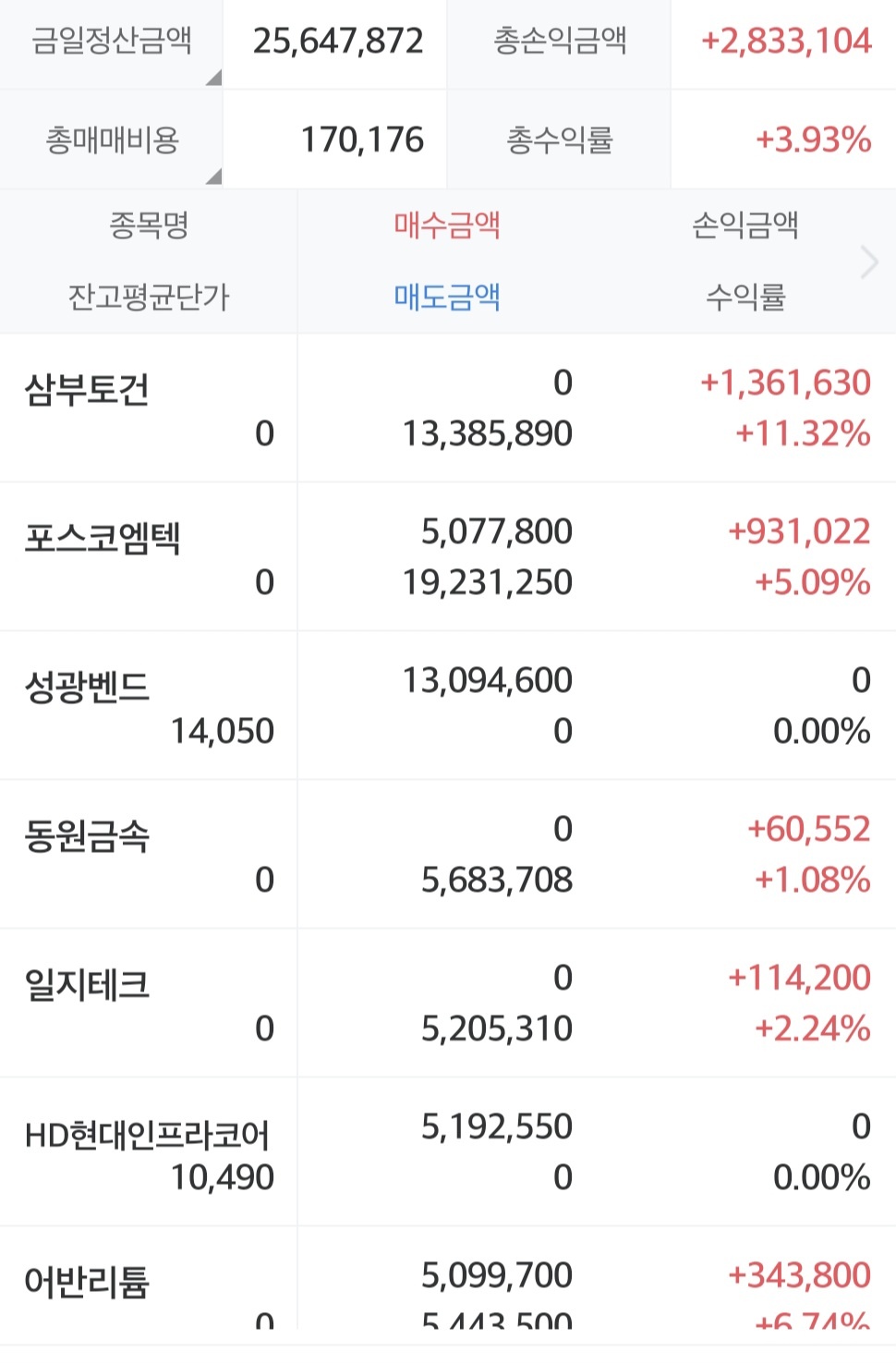The image size is (896, 1363).
Task: Tap 삼부토건 profit amount +1,361,630
Action: [785, 383]
